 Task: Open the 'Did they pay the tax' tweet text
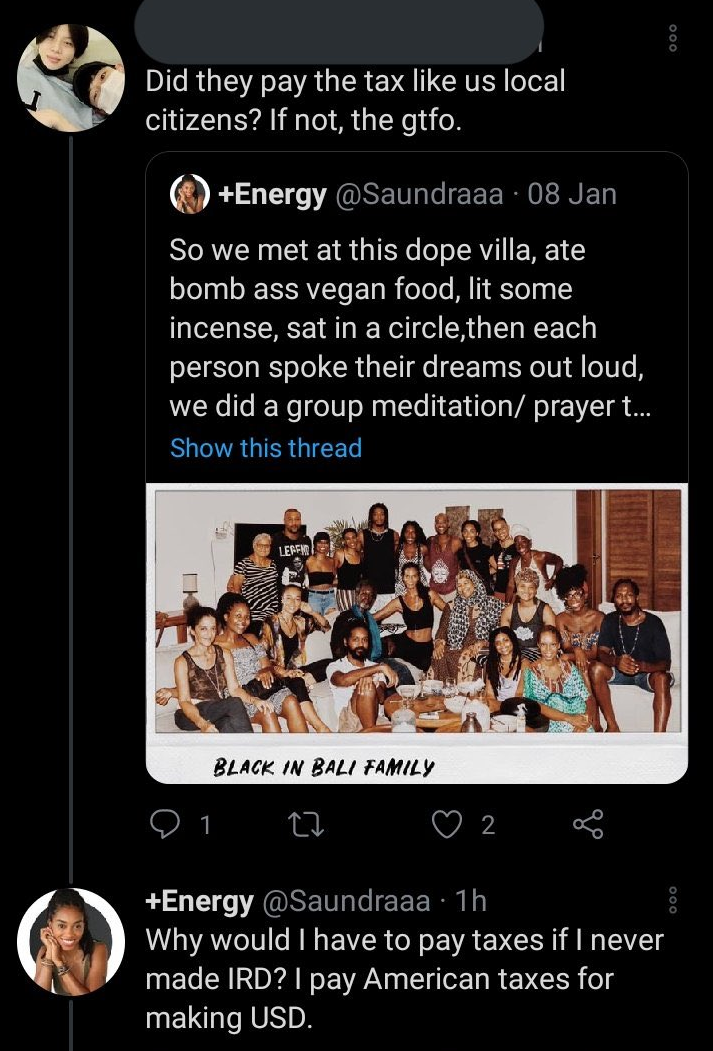click(355, 101)
